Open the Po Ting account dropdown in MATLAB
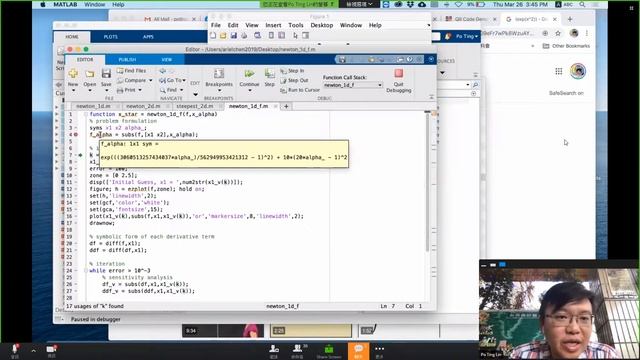640x360 pixels. click(x=467, y=36)
